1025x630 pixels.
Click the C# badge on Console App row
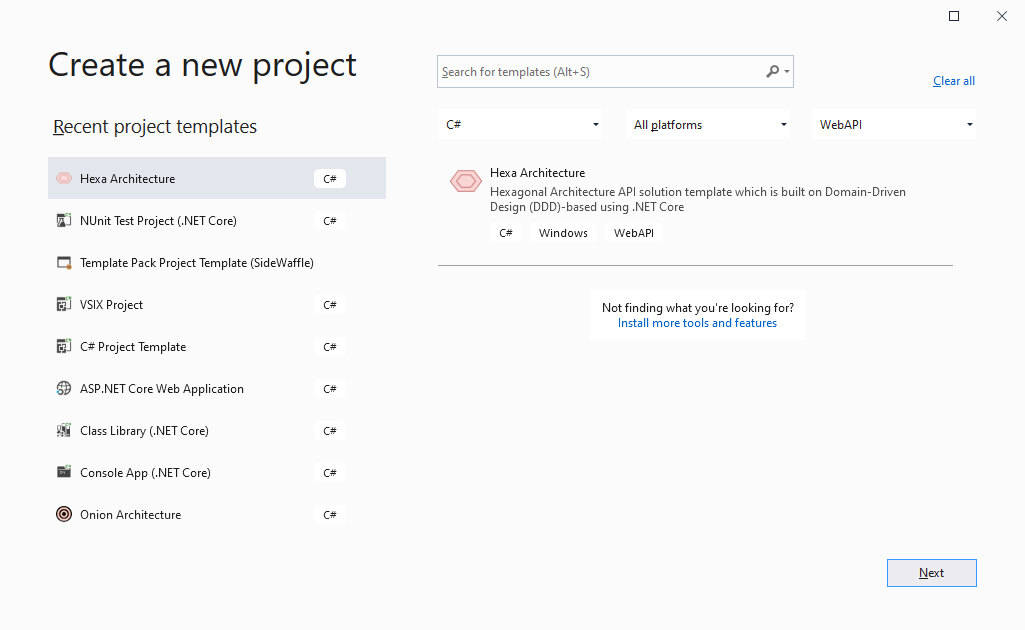coord(329,472)
